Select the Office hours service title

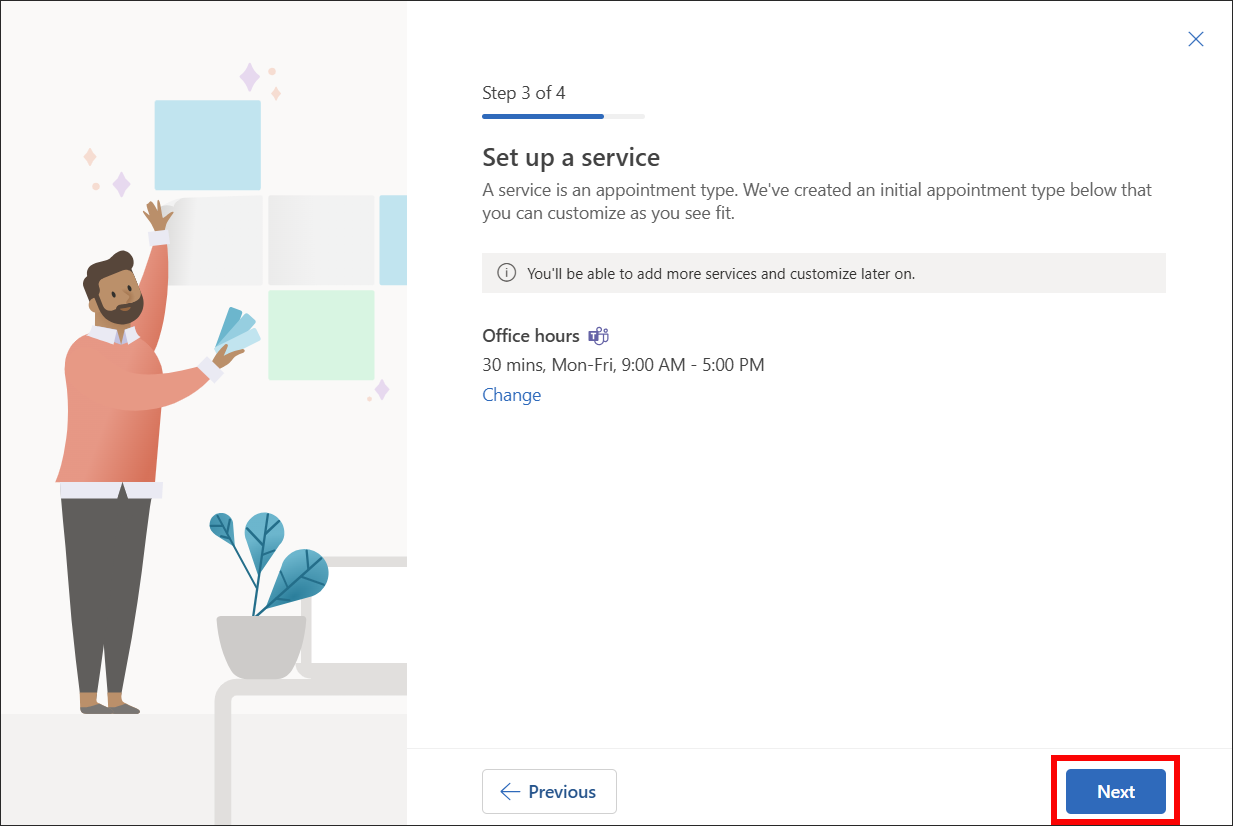(531, 335)
